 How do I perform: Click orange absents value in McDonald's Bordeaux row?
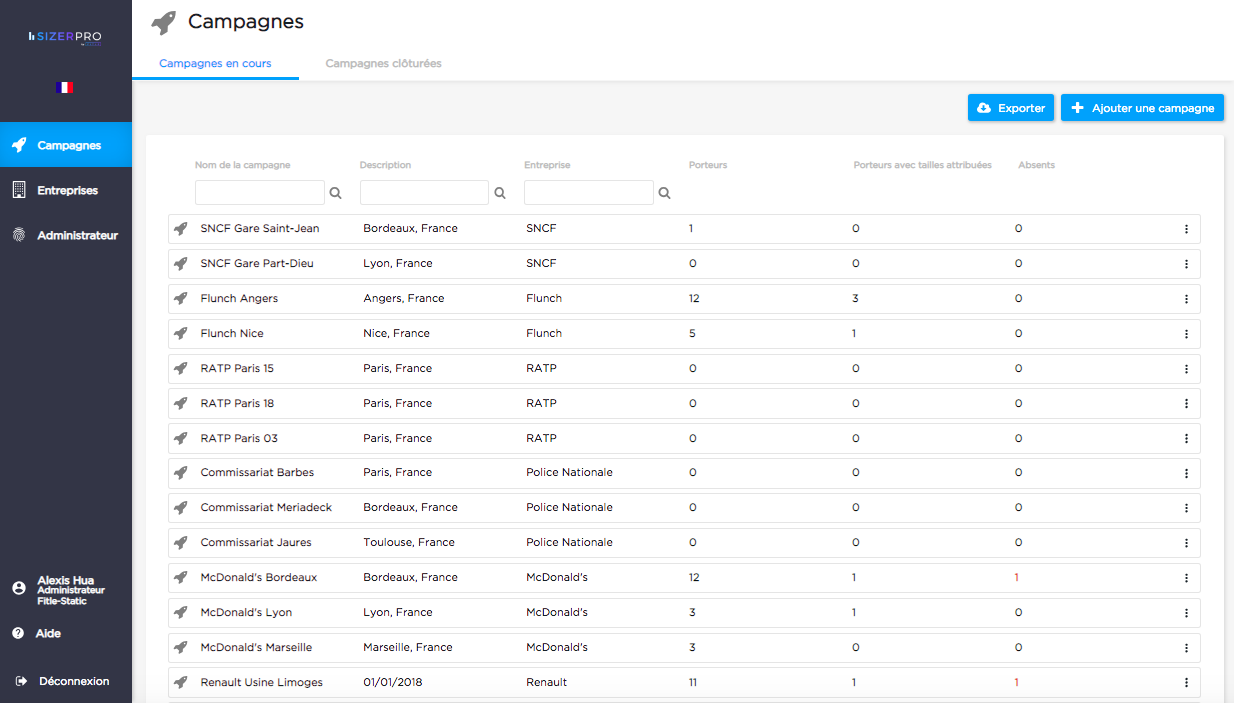(x=1017, y=577)
